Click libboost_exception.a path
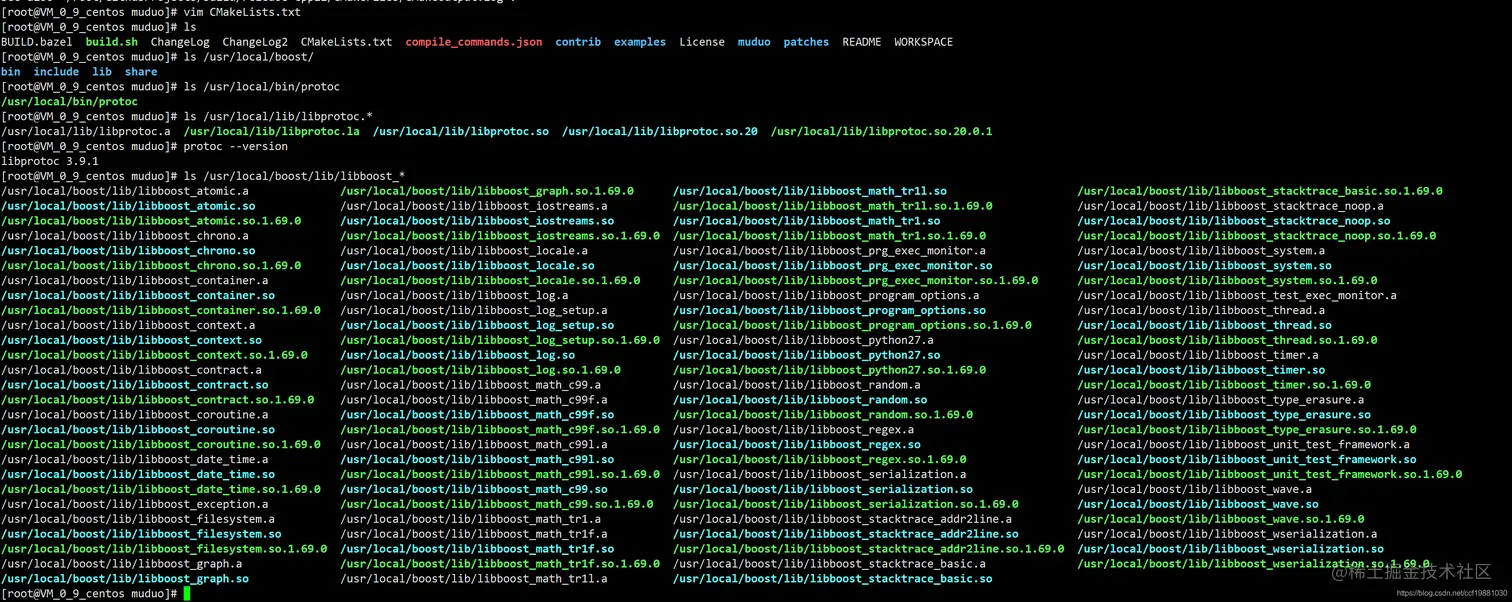This screenshot has width=1512, height=602. point(135,505)
